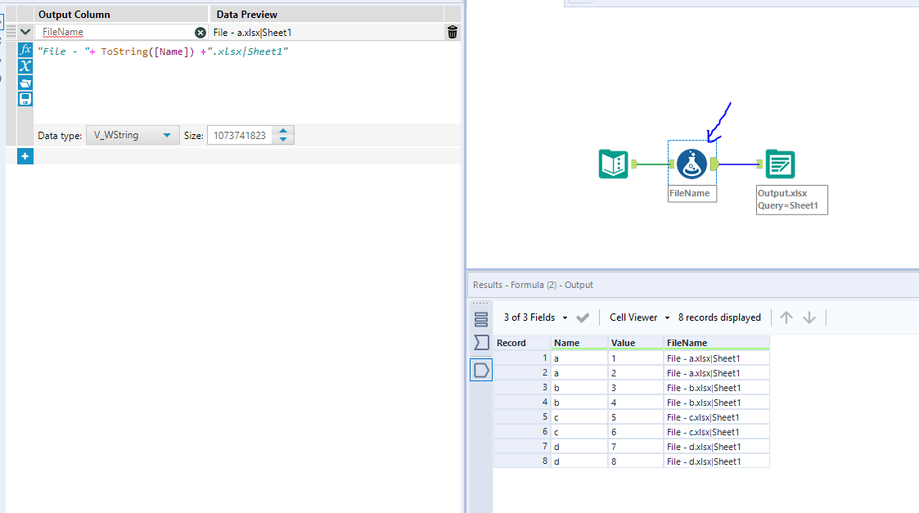Sort by the Name column header
919x513 pixels.
(x=579, y=343)
